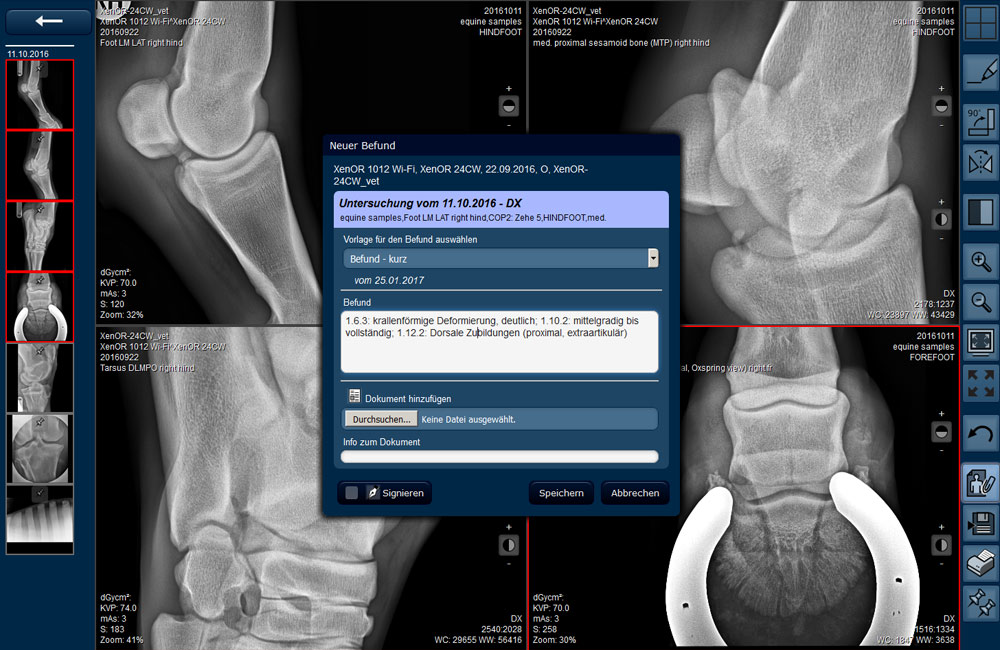The width and height of the screenshot is (1000, 650).
Task: Toggle contrast icon on top-left image
Action: point(509,104)
